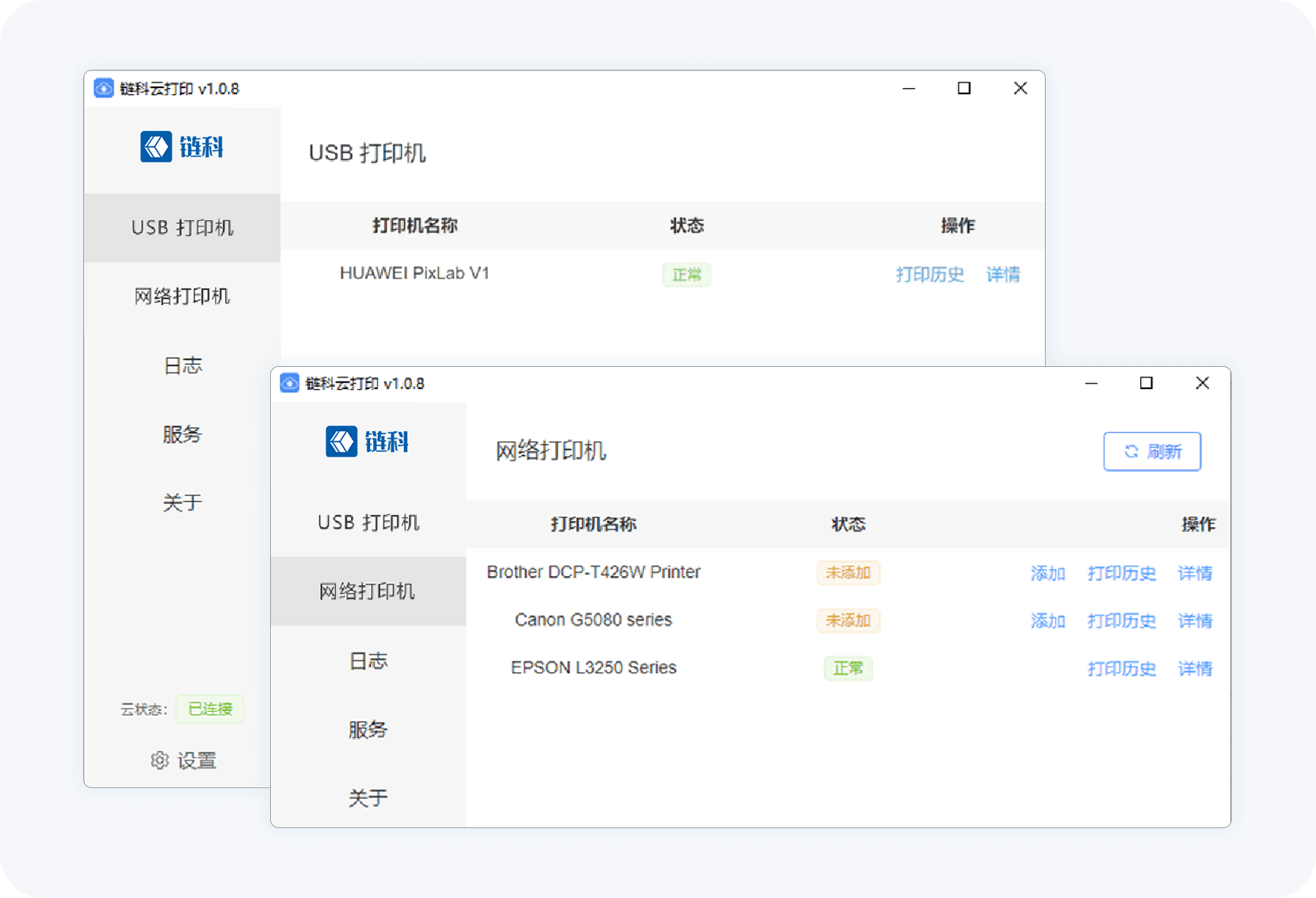Close the back USB 打印机 window
The height and width of the screenshot is (898, 1316).
[1020, 89]
